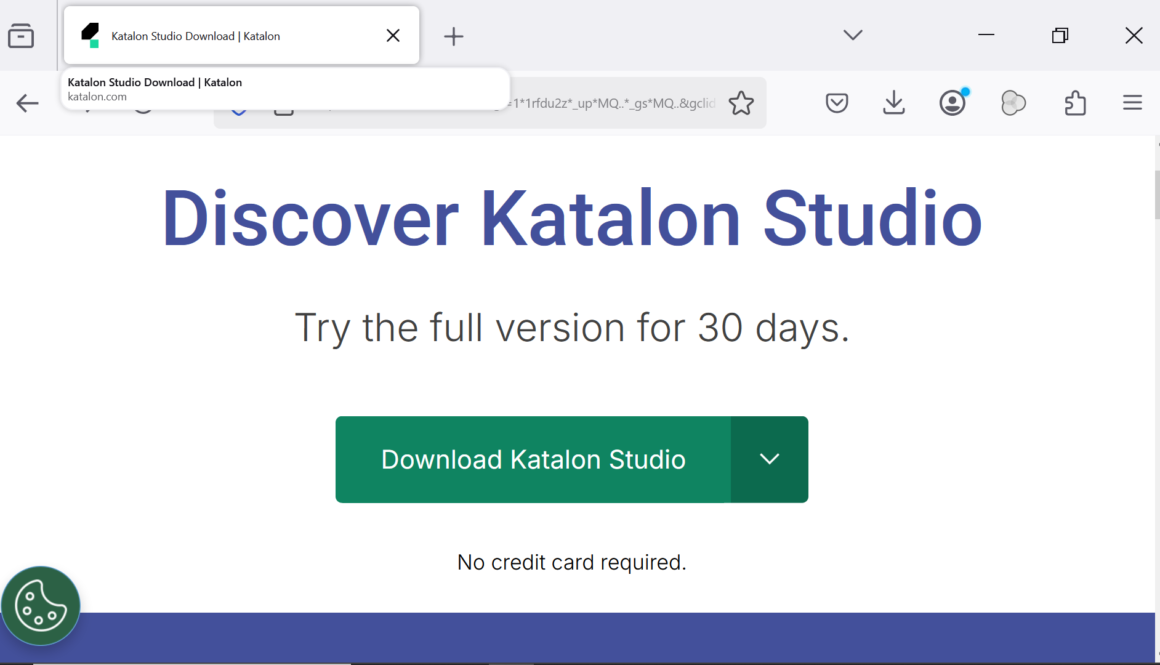Expand the Download Katalon Studio options chevron
The image size is (1160, 665).
click(x=769, y=459)
